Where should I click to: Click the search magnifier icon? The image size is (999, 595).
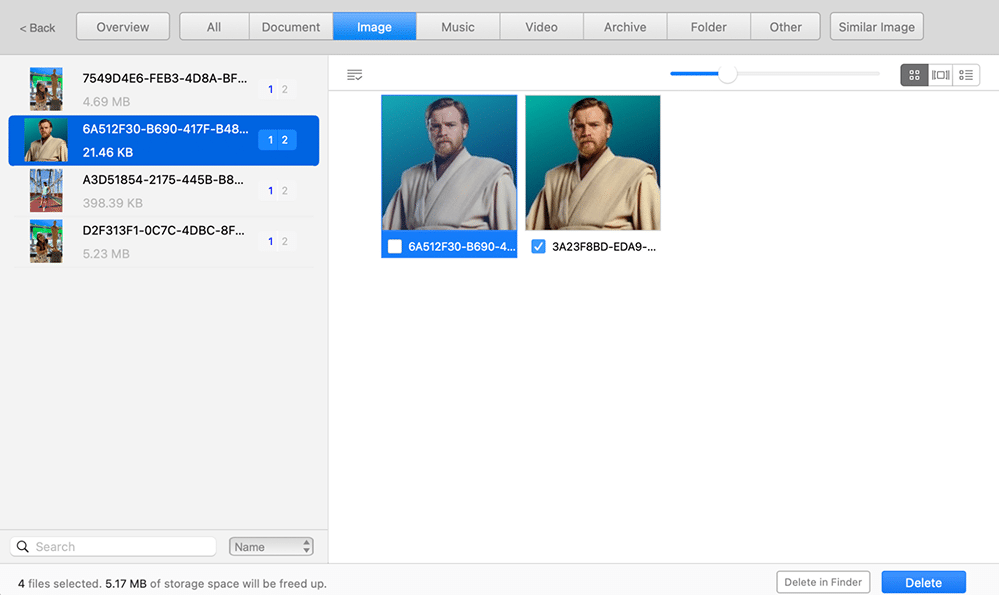point(22,547)
